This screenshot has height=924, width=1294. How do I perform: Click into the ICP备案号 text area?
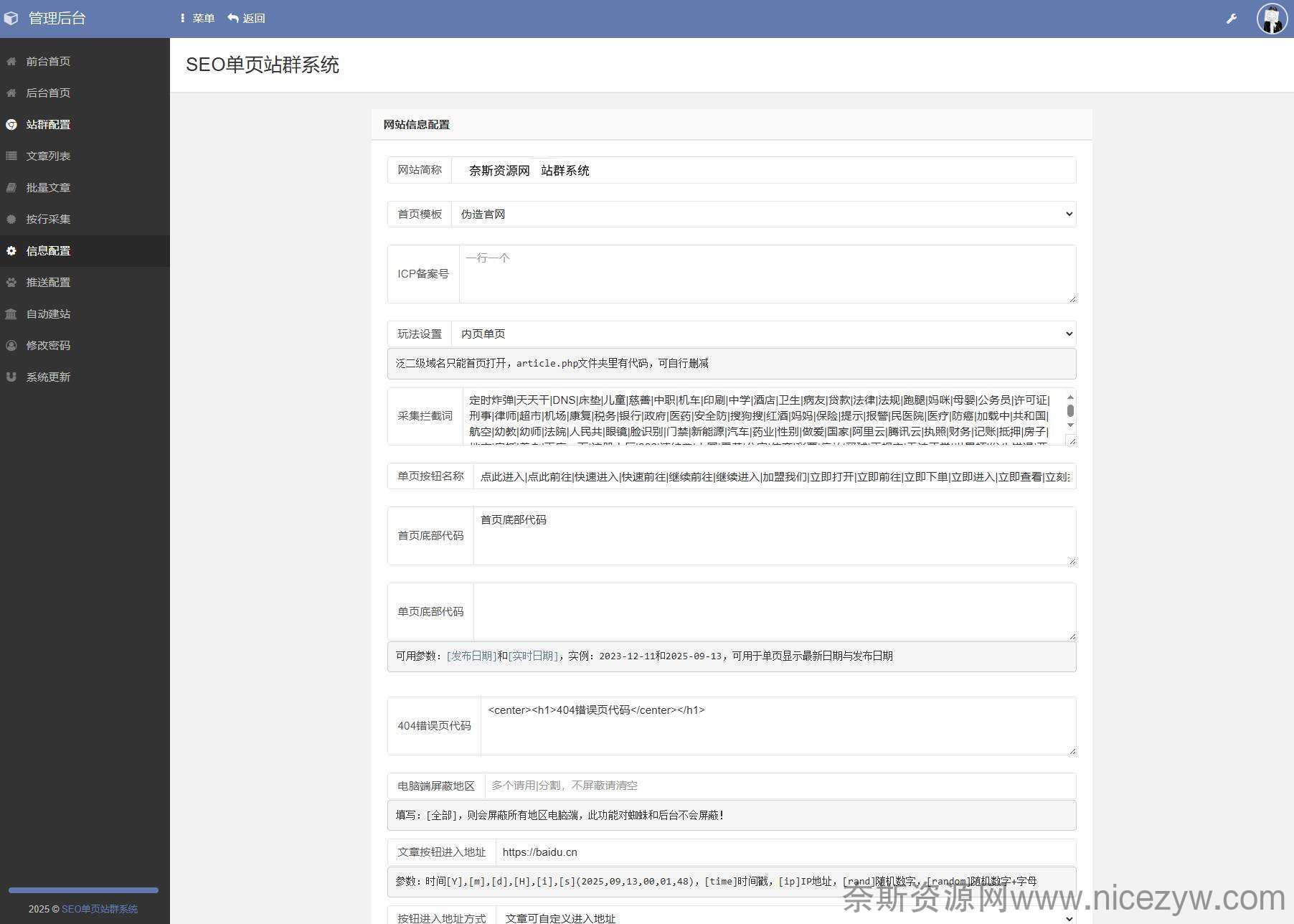click(767, 274)
